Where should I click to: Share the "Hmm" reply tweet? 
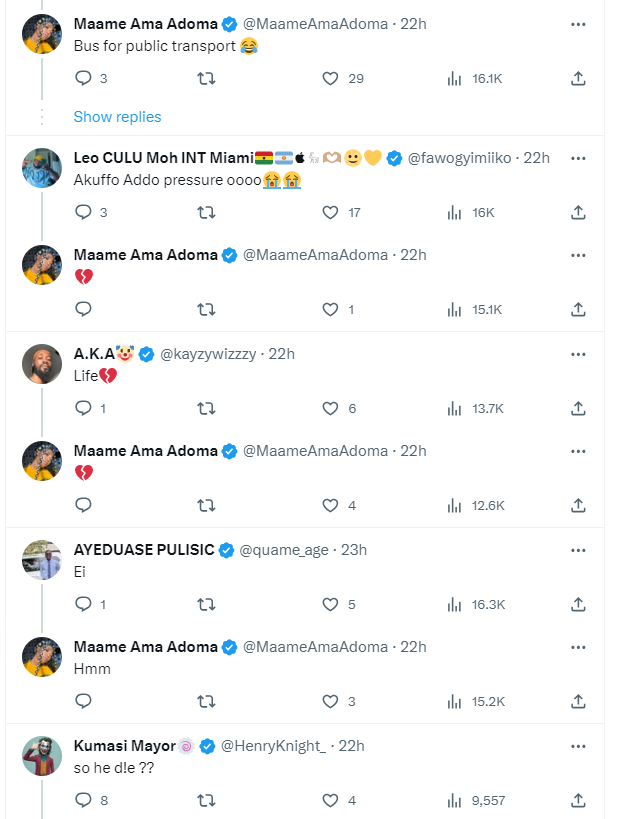coord(578,702)
